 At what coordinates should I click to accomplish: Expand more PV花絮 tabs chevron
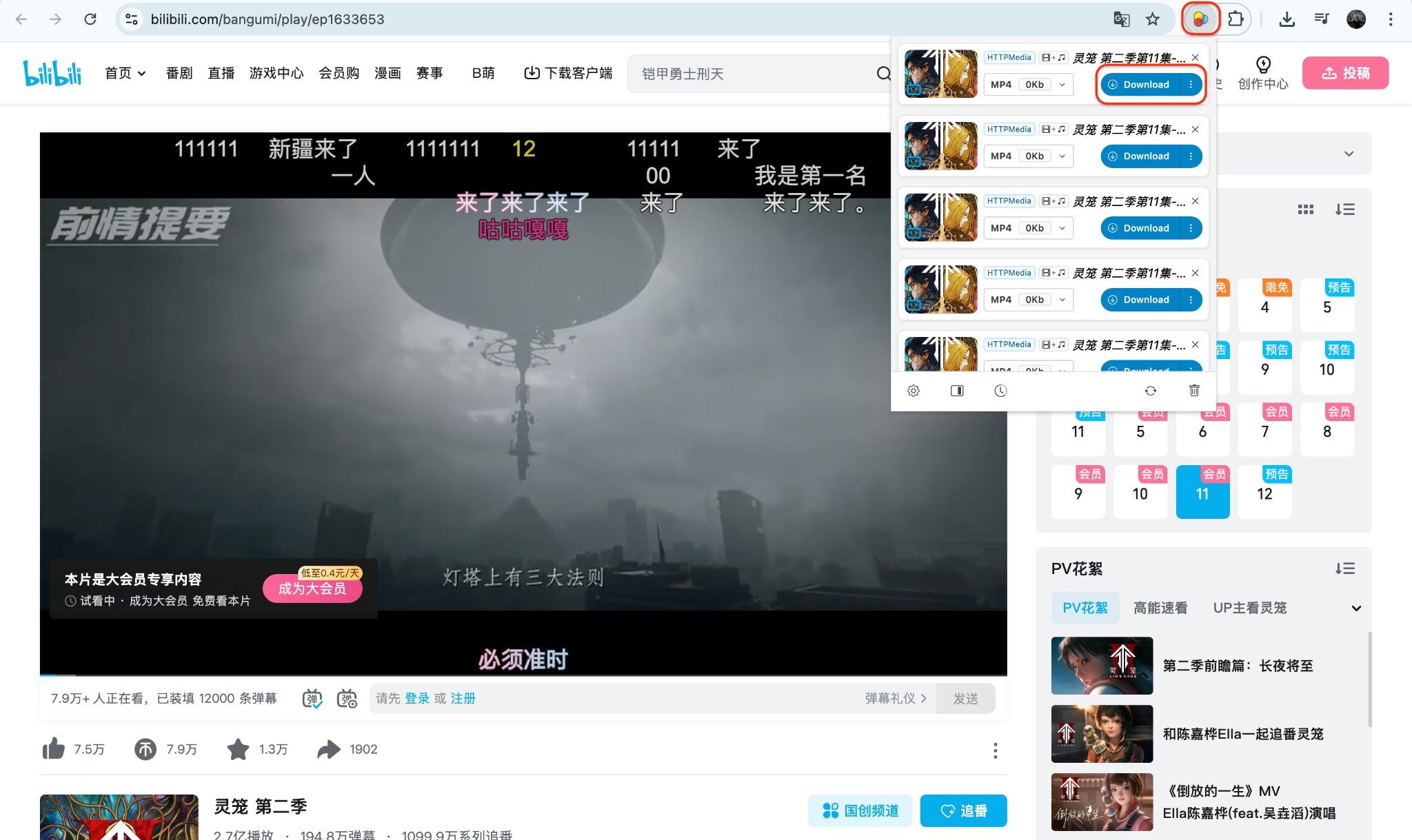tap(1356, 608)
